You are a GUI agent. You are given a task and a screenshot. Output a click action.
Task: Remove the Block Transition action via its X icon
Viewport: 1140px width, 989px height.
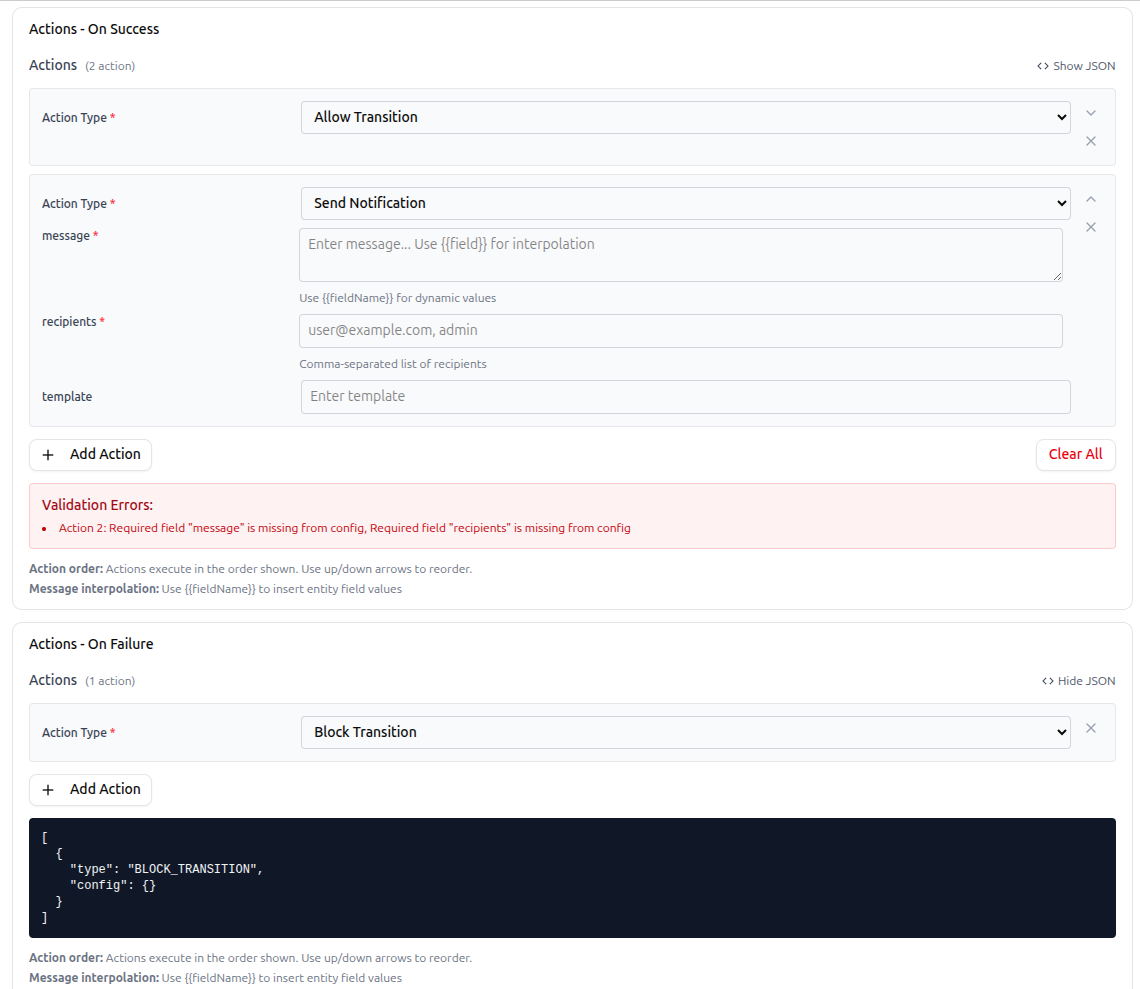[x=1090, y=728]
